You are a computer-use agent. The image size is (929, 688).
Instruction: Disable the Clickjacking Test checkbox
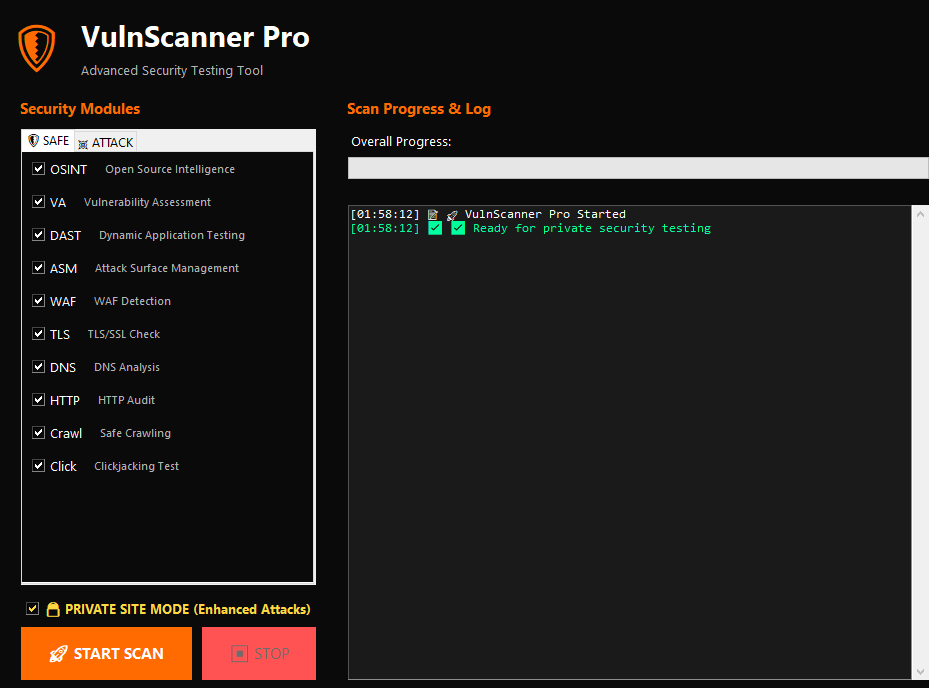(39, 466)
